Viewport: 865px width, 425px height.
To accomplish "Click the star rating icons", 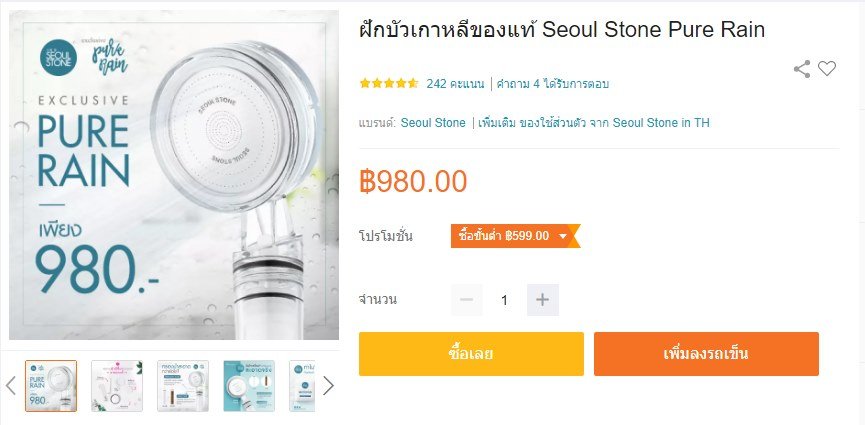I will coord(388,84).
